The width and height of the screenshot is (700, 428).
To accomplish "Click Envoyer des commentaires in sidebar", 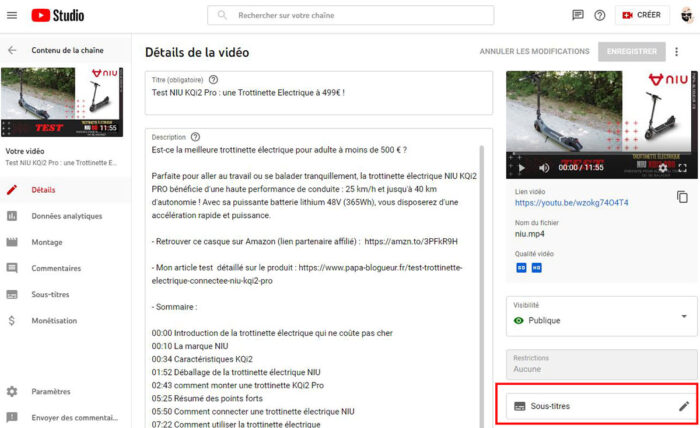I will tap(66, 418).
